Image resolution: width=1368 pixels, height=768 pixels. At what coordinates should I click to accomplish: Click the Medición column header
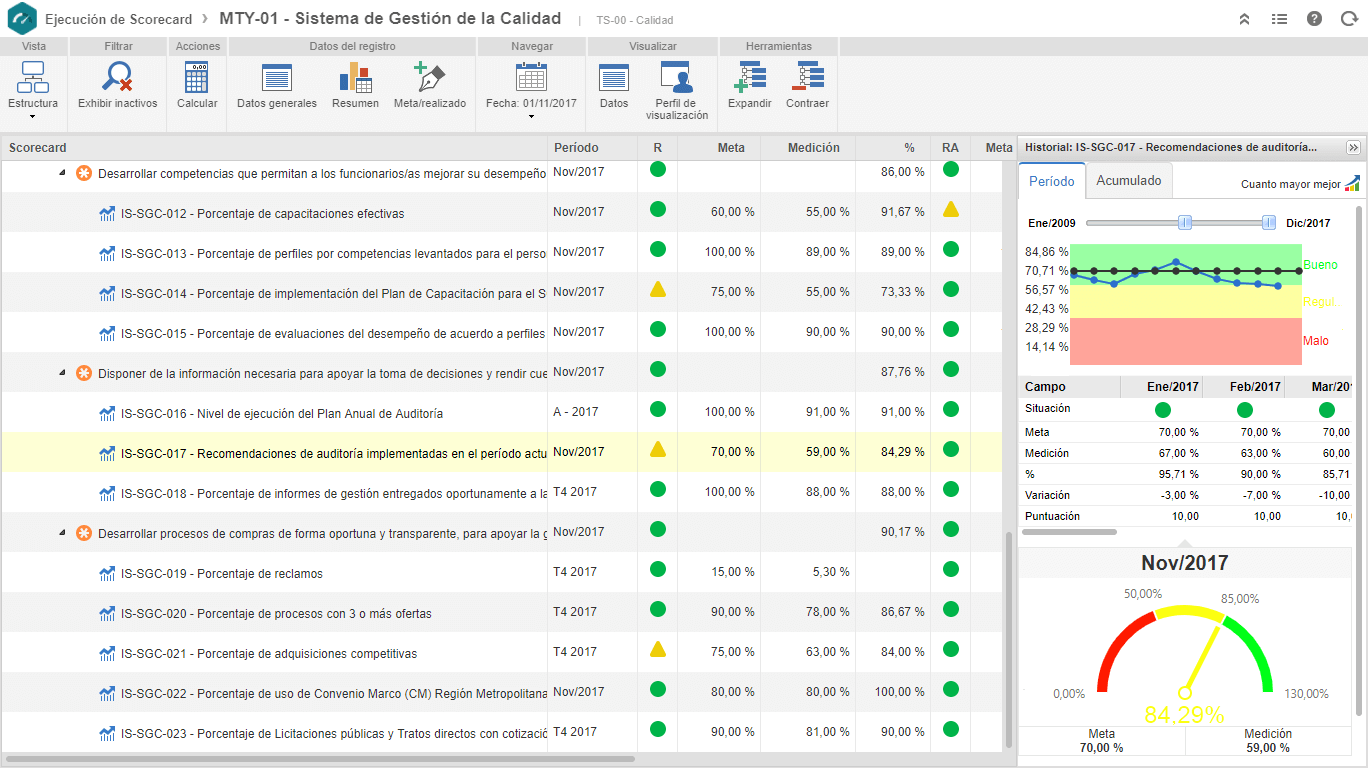tap(808, 148)
